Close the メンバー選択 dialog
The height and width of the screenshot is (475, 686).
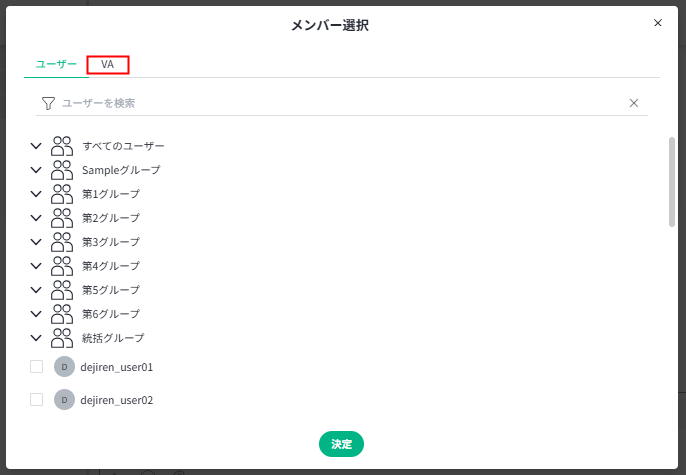click(x=657, y=22)
